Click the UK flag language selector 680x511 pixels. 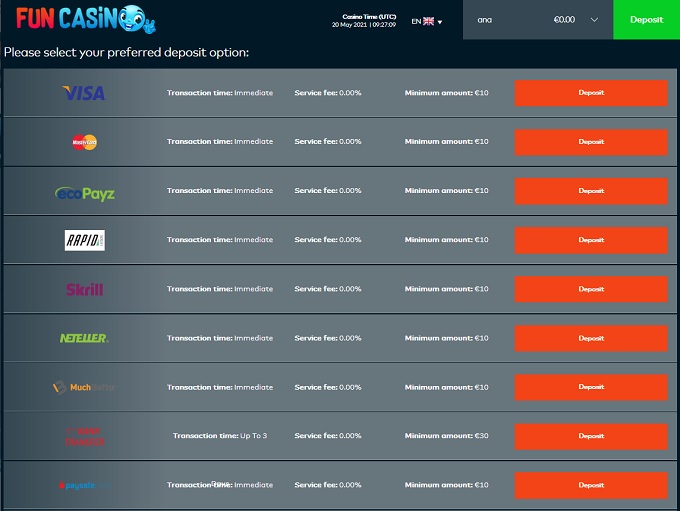tap(429, 20)
